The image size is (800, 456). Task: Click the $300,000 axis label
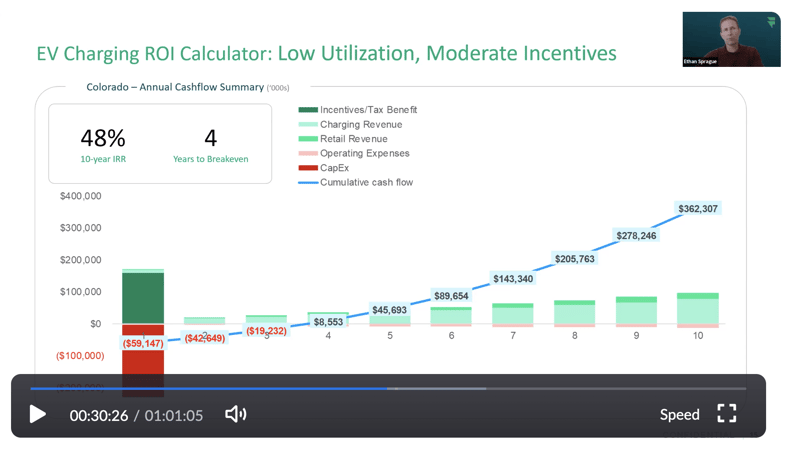pyautogui.click(x=81, y=228)
